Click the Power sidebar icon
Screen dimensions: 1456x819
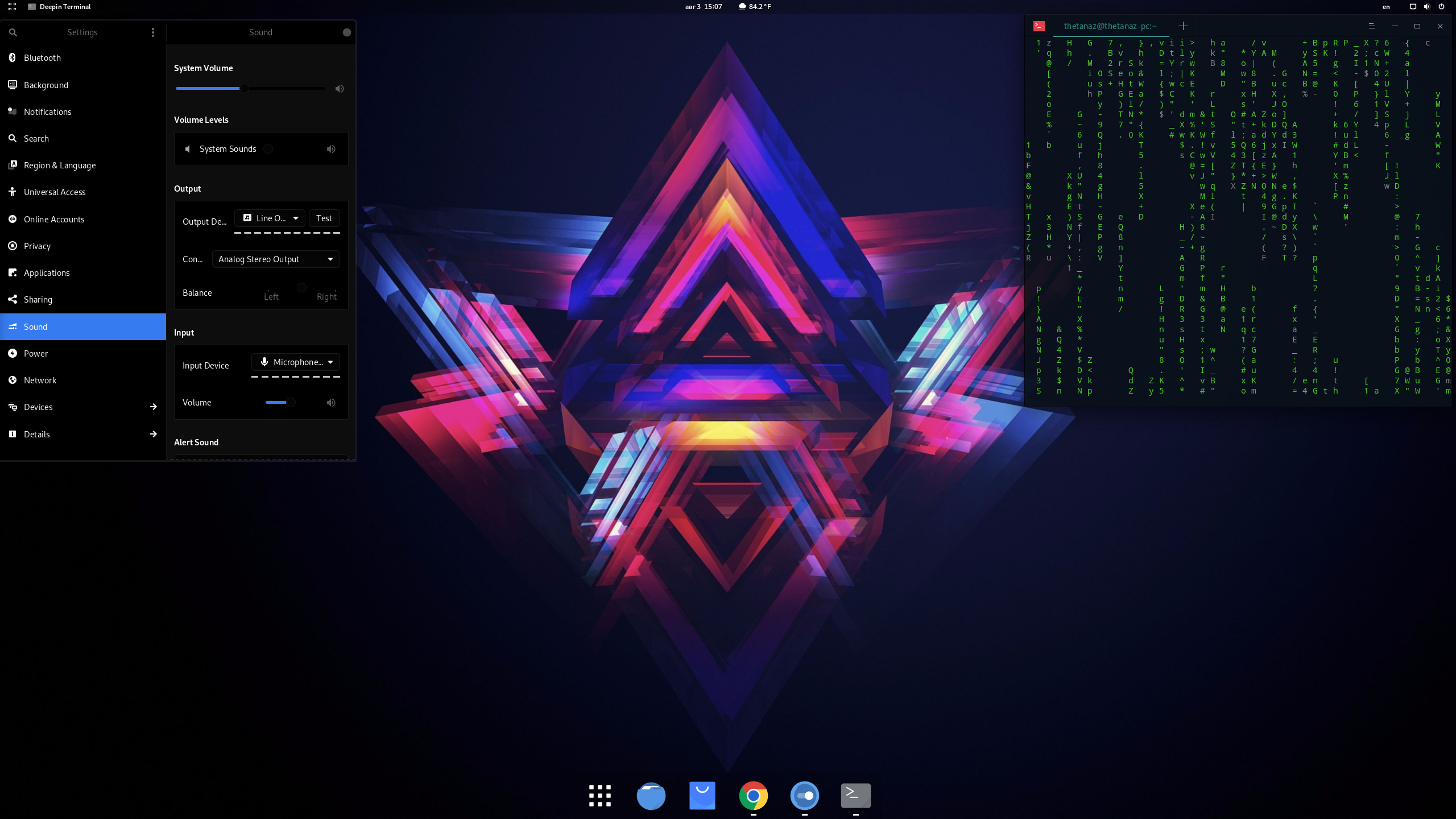click(x=13, y=353)
